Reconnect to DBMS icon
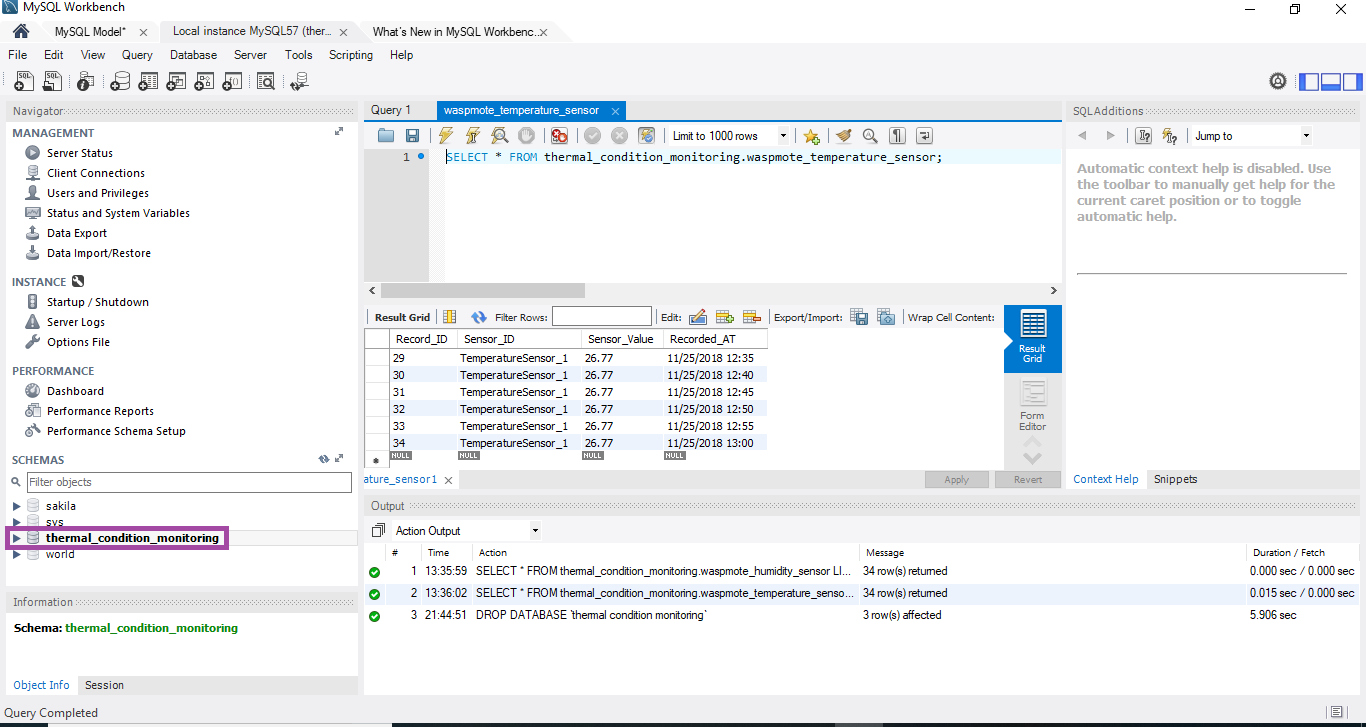 click(x=300, y=82)
